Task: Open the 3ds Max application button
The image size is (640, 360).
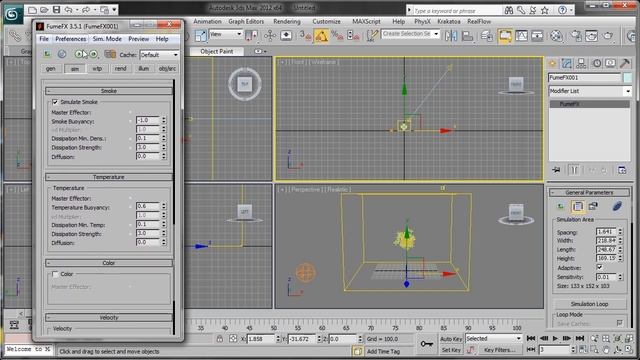Action: point(12,14)
